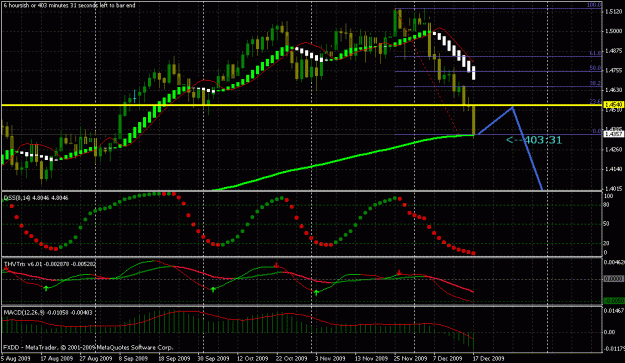Click the 0.01467 value on the MACD scale
The image size is (625, 363).
point(614,310)
